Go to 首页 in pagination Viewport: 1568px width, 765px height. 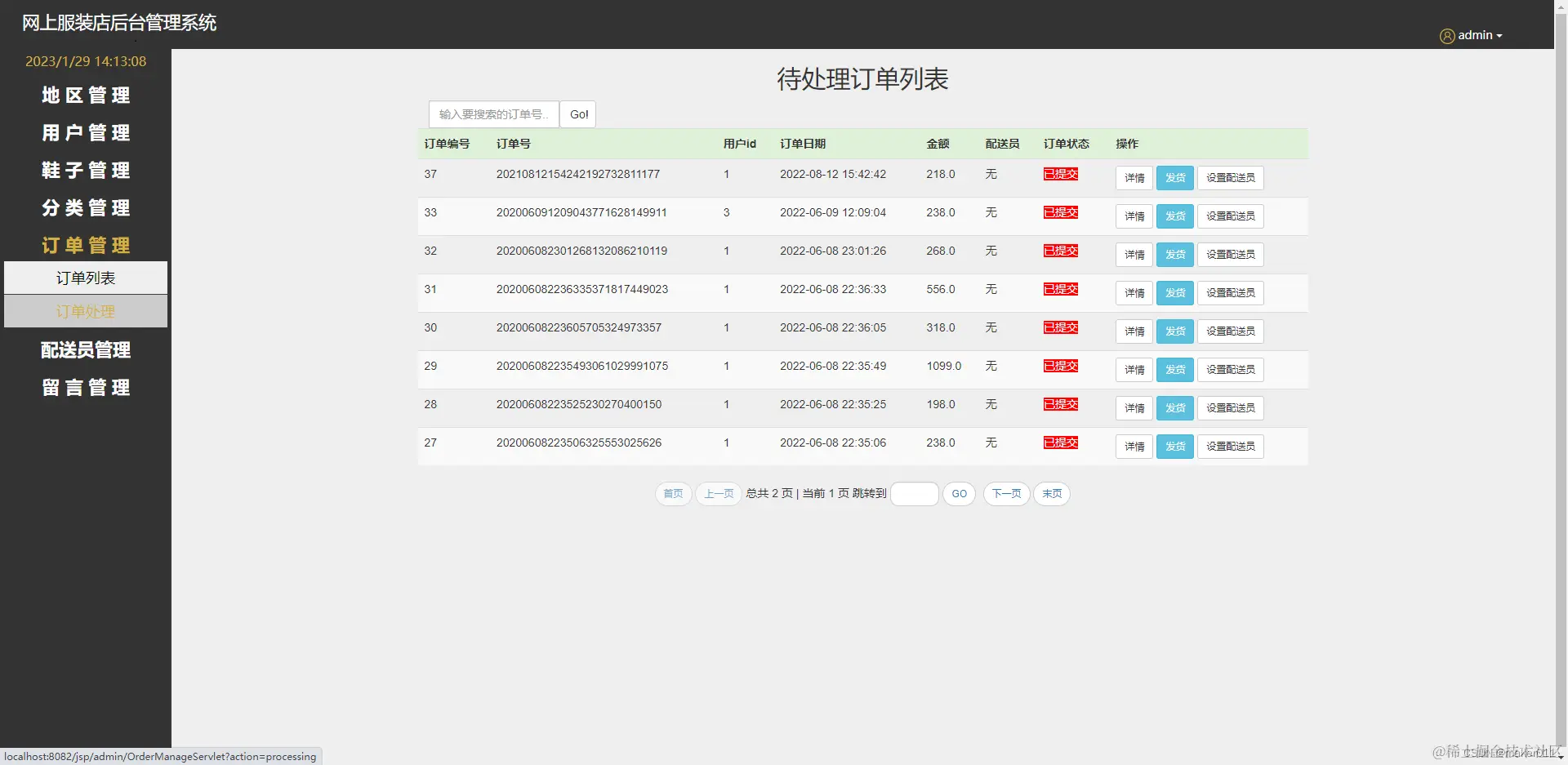[x=674, y=494]
